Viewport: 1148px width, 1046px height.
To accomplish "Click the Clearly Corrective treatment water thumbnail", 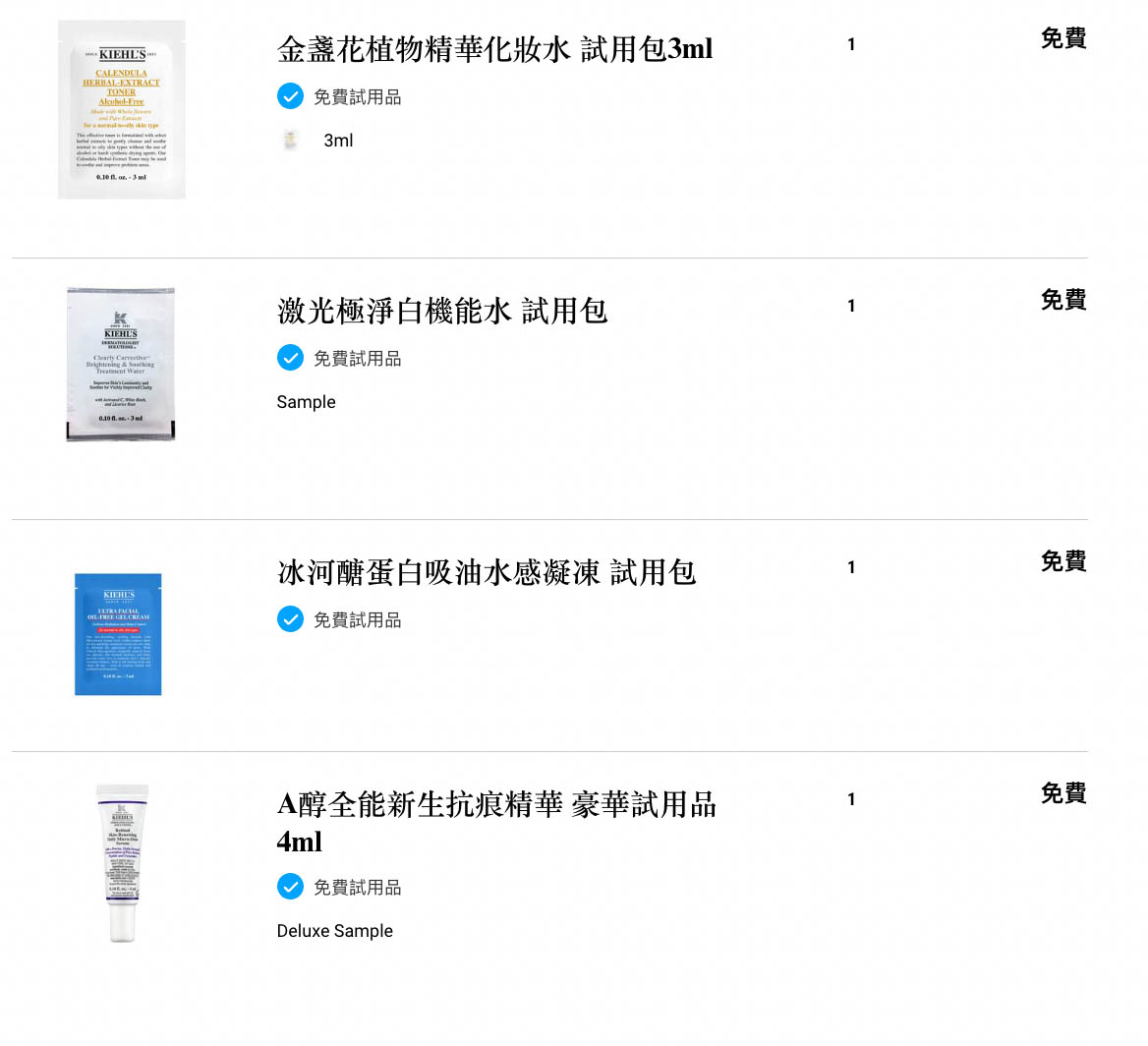I will pos(121,364).
